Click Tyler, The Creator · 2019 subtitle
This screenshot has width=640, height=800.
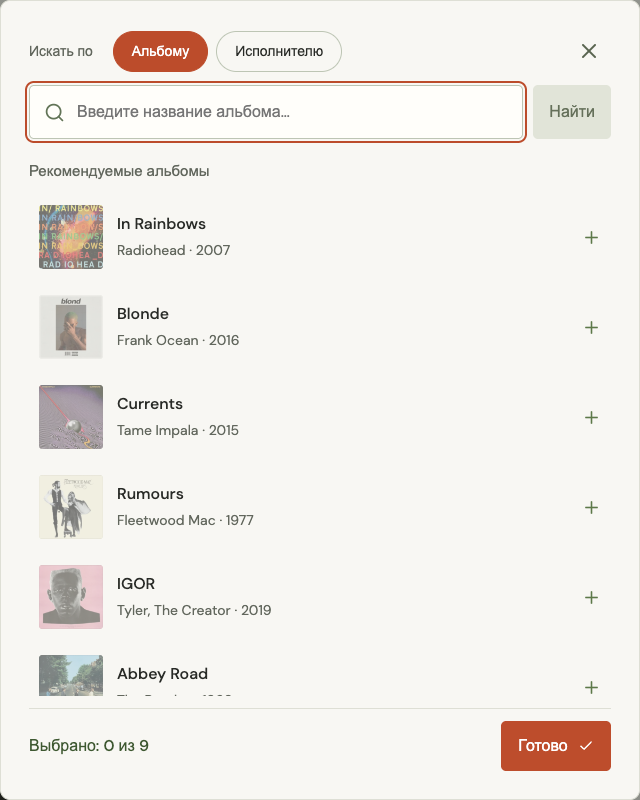click(x=194, y=611)
